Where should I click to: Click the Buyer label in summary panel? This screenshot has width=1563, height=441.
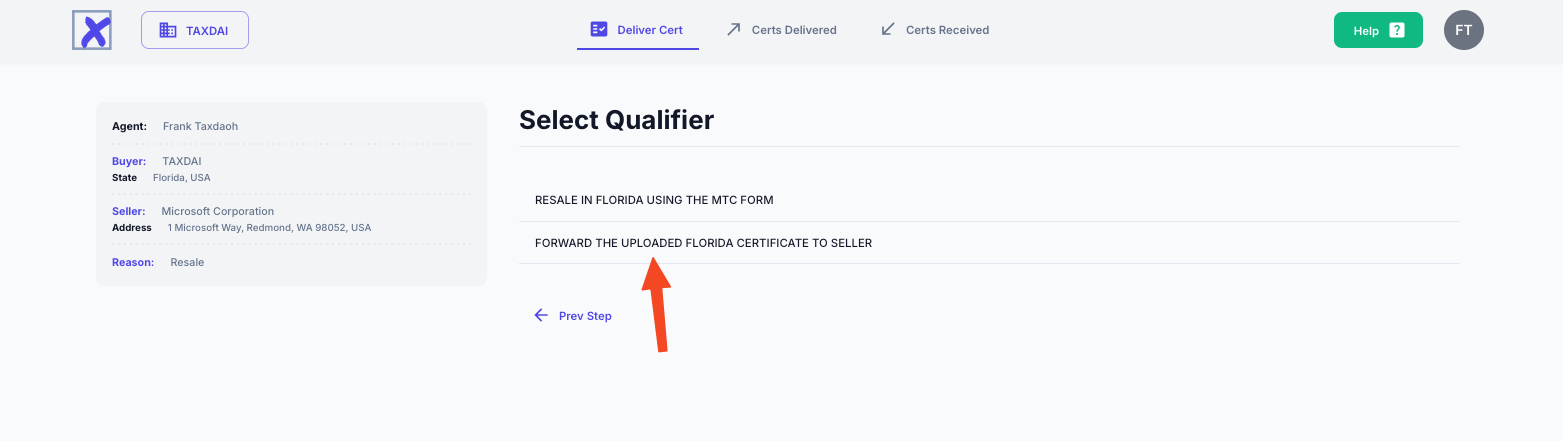(x=129, y=161)
